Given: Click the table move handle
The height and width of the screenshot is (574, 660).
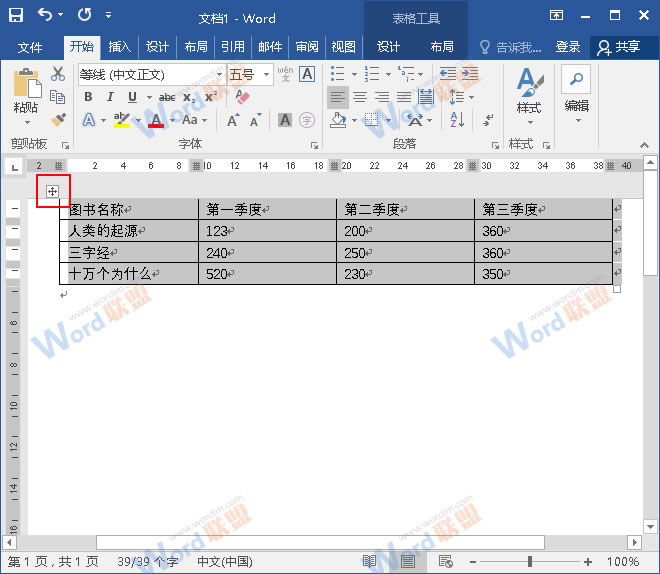Looking at the screenshot, I should click(52, 191).
